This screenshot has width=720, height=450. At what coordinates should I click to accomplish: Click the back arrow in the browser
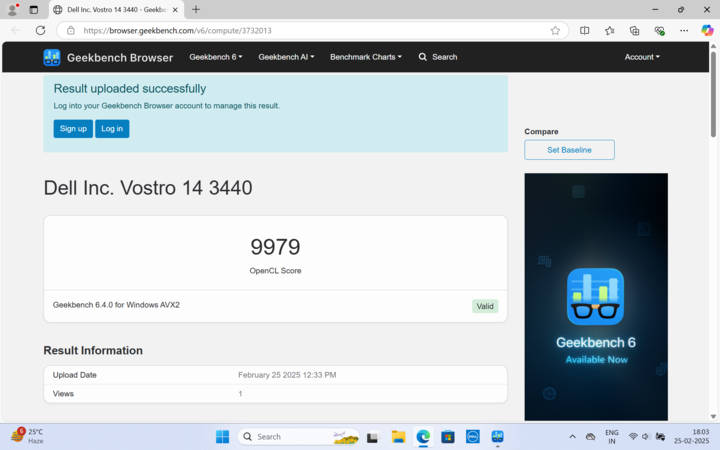15,30
